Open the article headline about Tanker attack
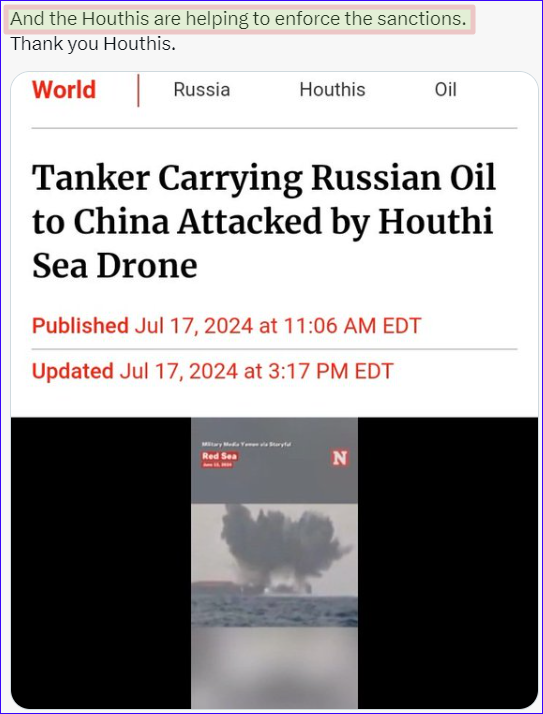543x714 pixels. 263,221
